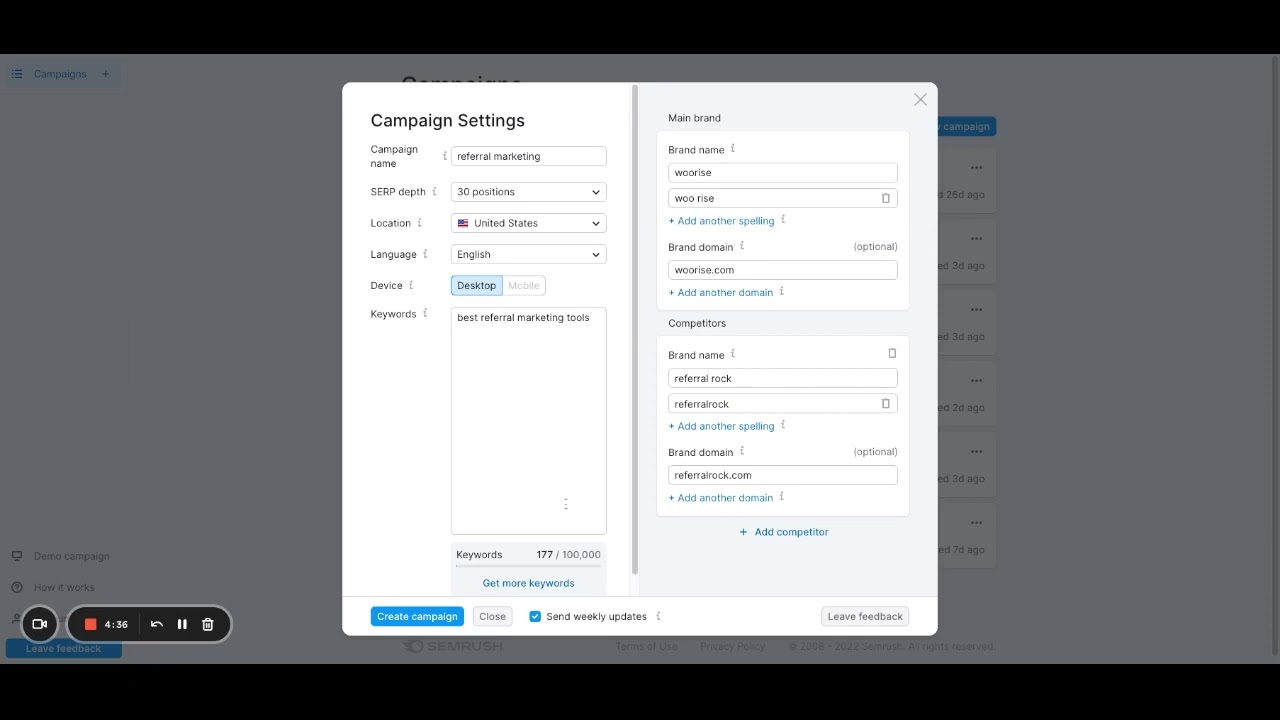Discard recording with trash icon

coord(208,624)
